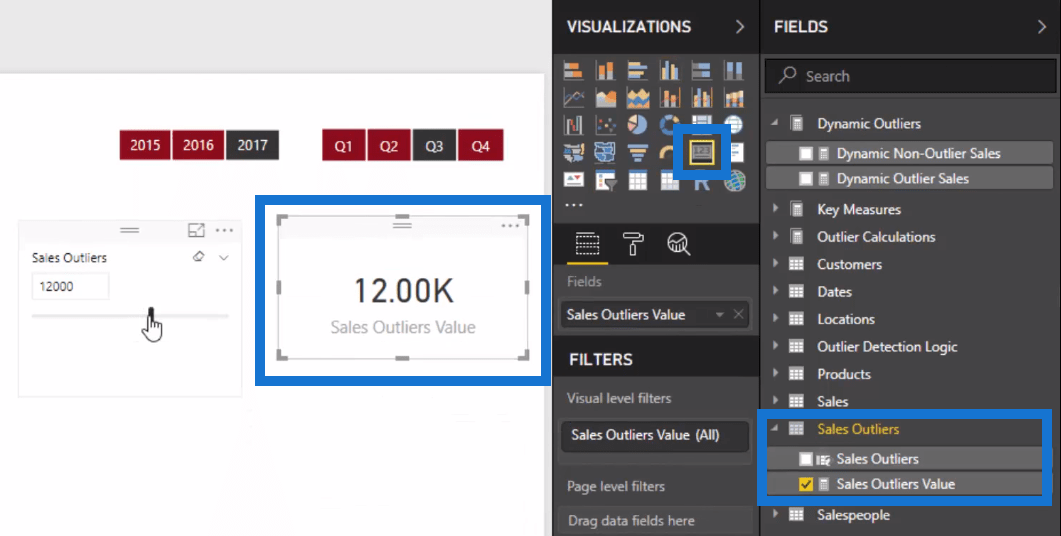Select the Multi-row card visual
Viewport: 1061px width, 536px height.
(x=736, y=152)
